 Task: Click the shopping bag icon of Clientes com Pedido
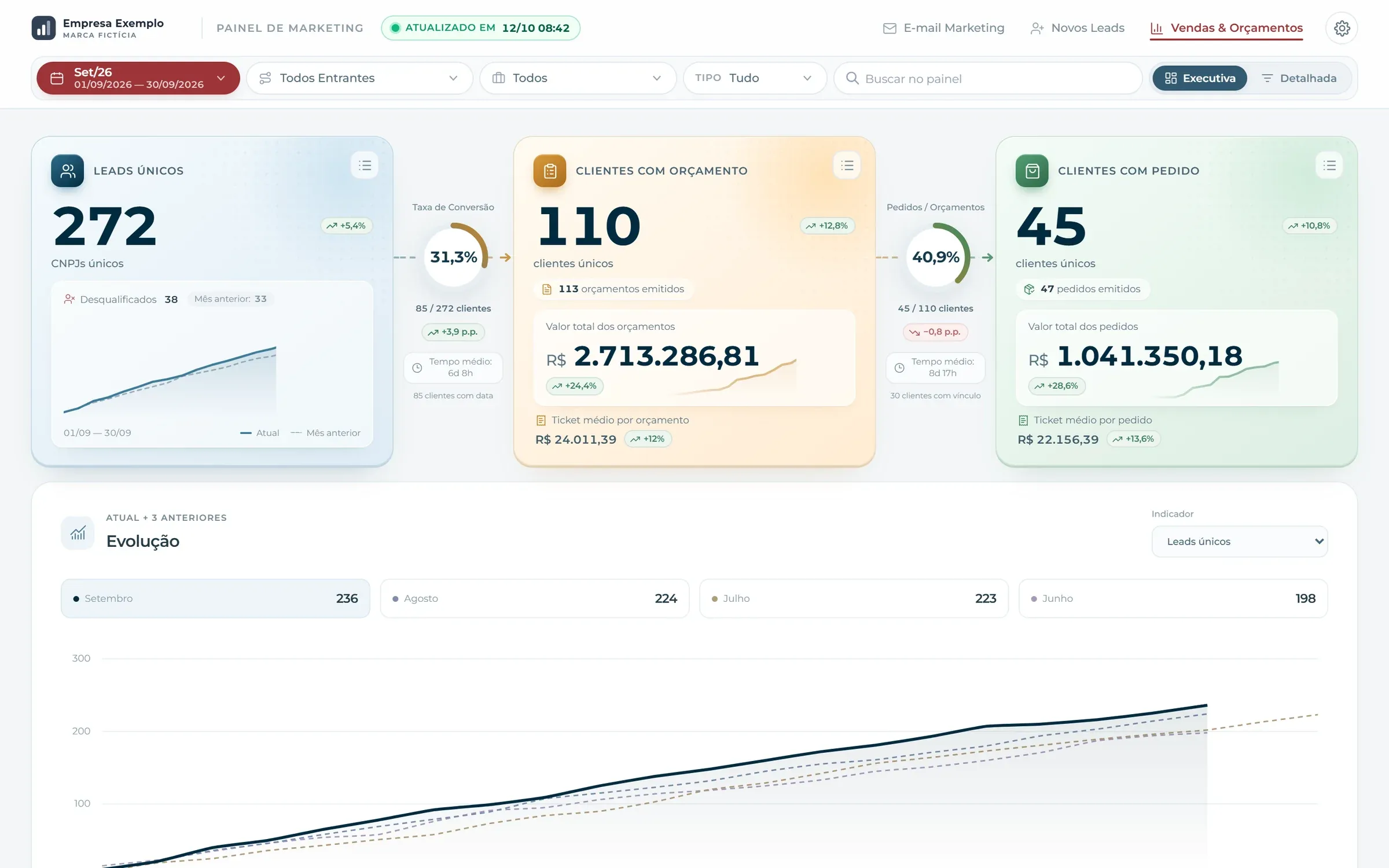tap(1032, 171)
